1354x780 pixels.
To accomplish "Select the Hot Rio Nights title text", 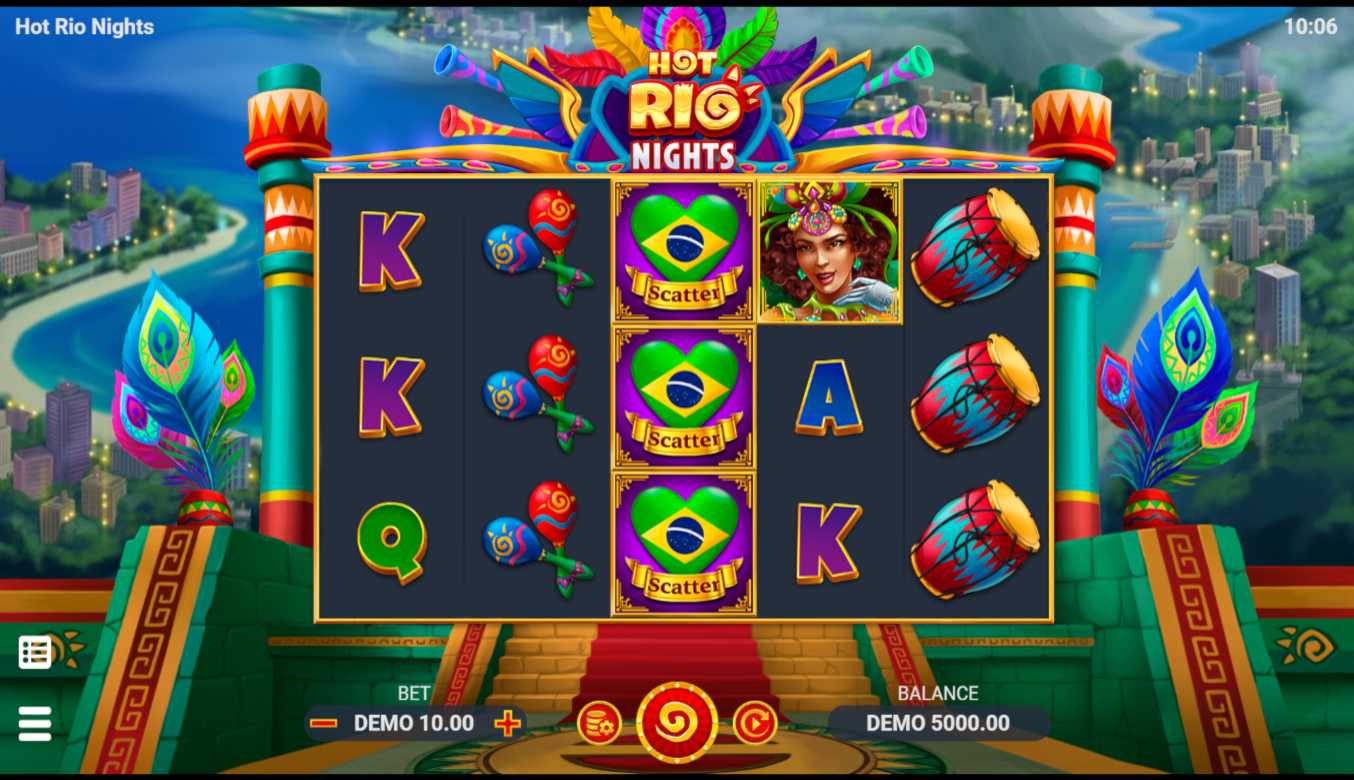I will click(85, 27).
